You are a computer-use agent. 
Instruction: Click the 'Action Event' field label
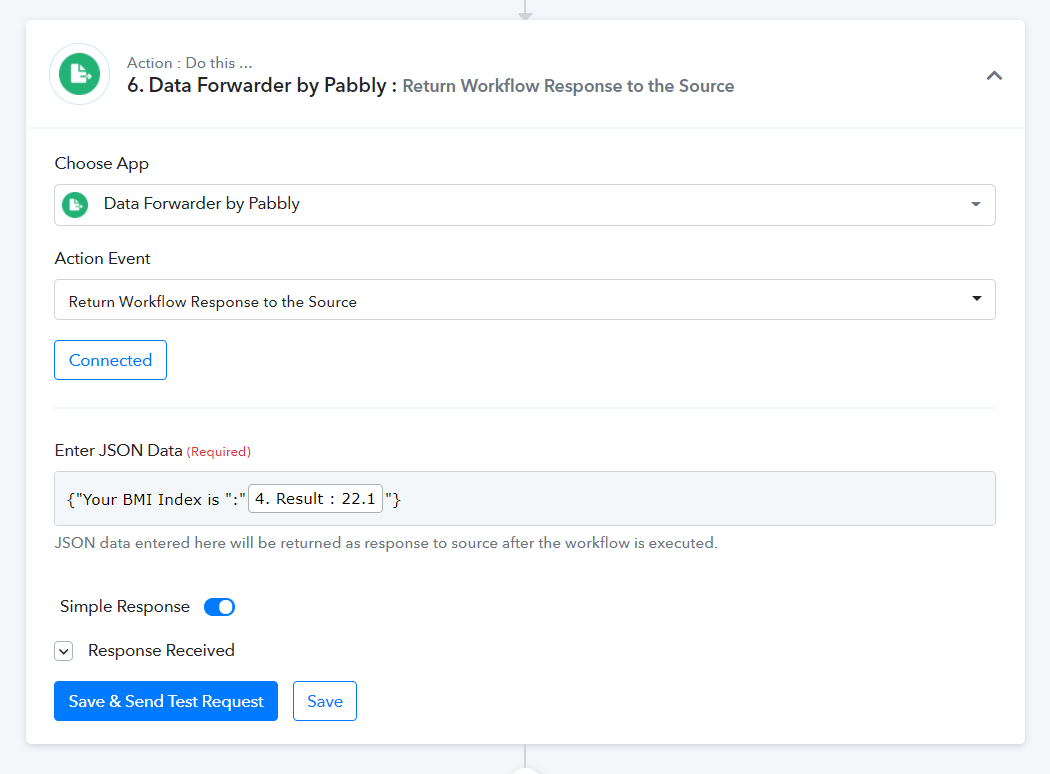coord(102,258)
